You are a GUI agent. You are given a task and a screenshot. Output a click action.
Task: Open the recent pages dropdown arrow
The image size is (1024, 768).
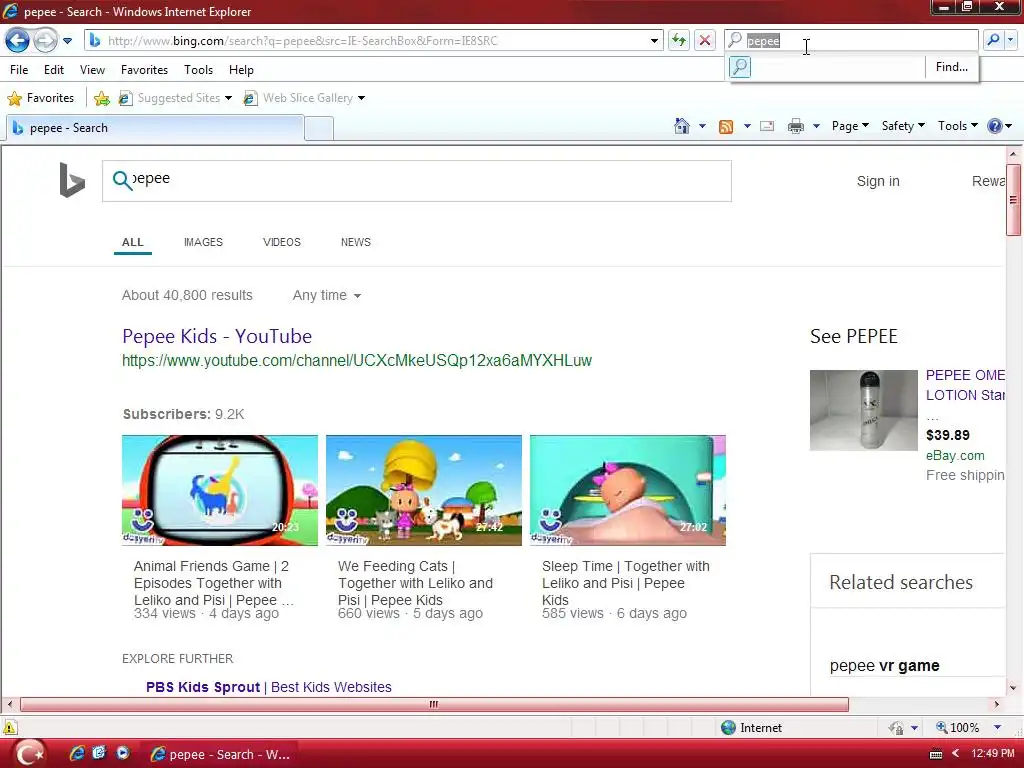(67, 41)
